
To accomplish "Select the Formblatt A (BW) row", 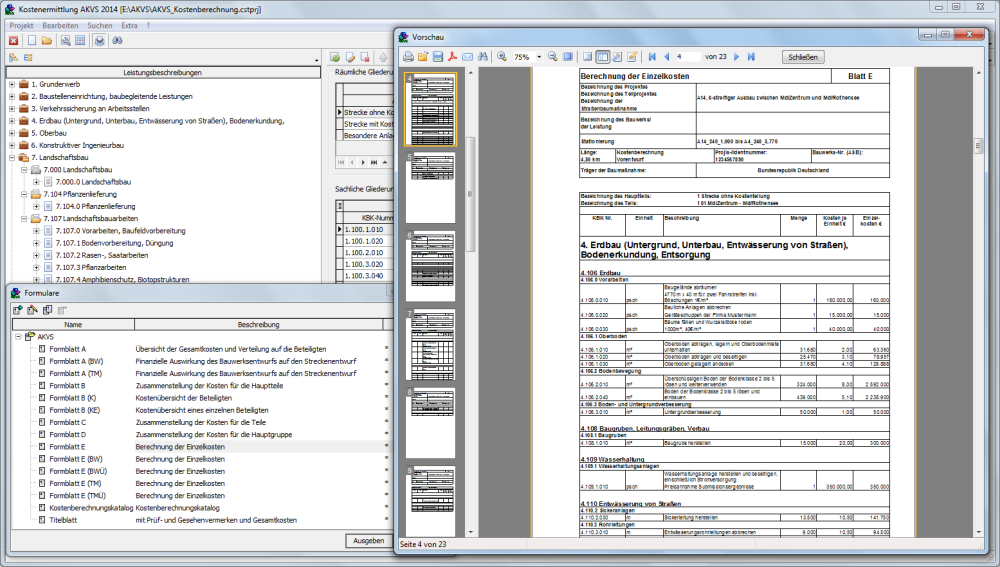I will point(200,361).
